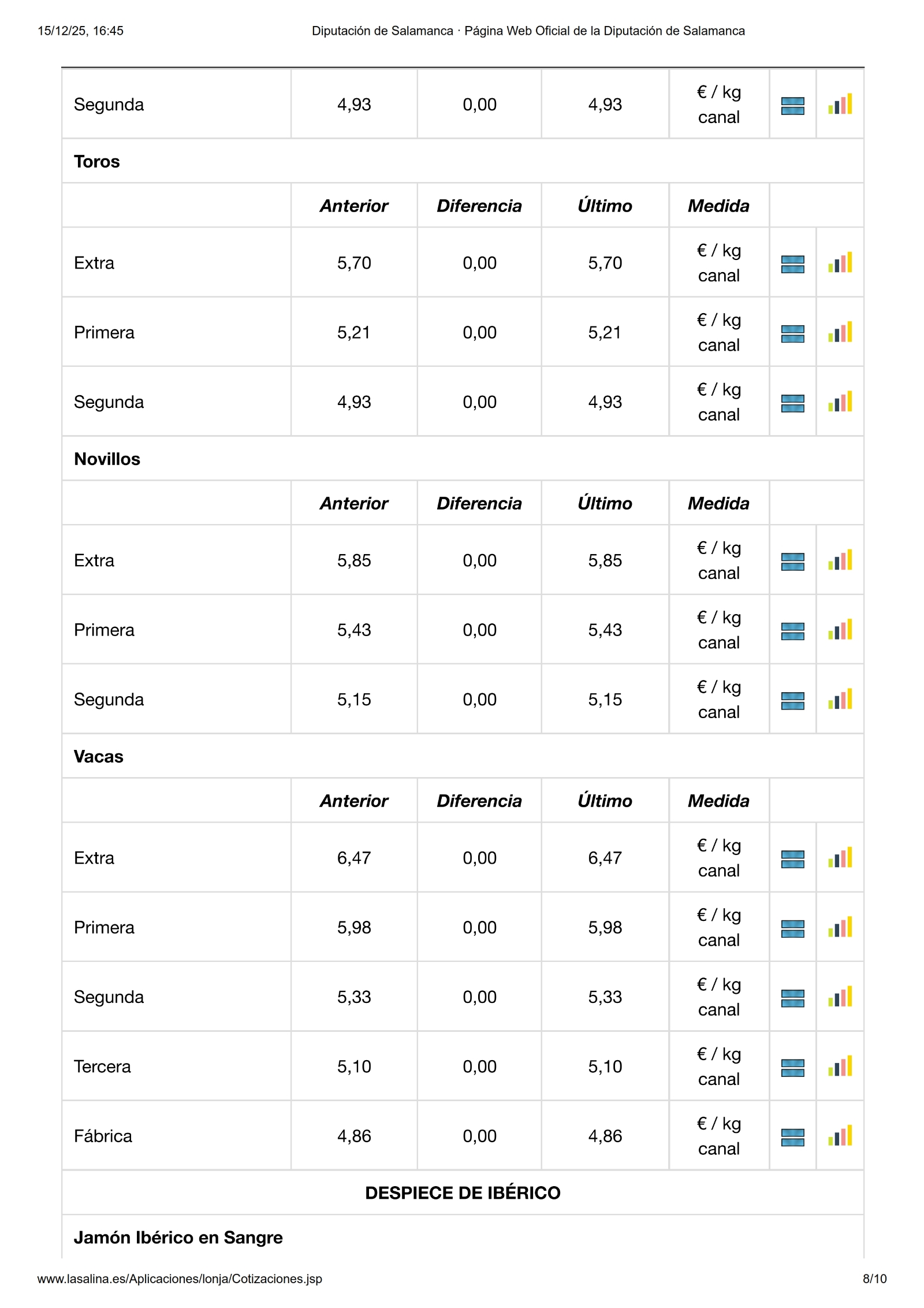Click blue table icon for Toros Extra
The width and height of the screenshot is (924, 1308).
pyautogui.click(x=792, y=264)
